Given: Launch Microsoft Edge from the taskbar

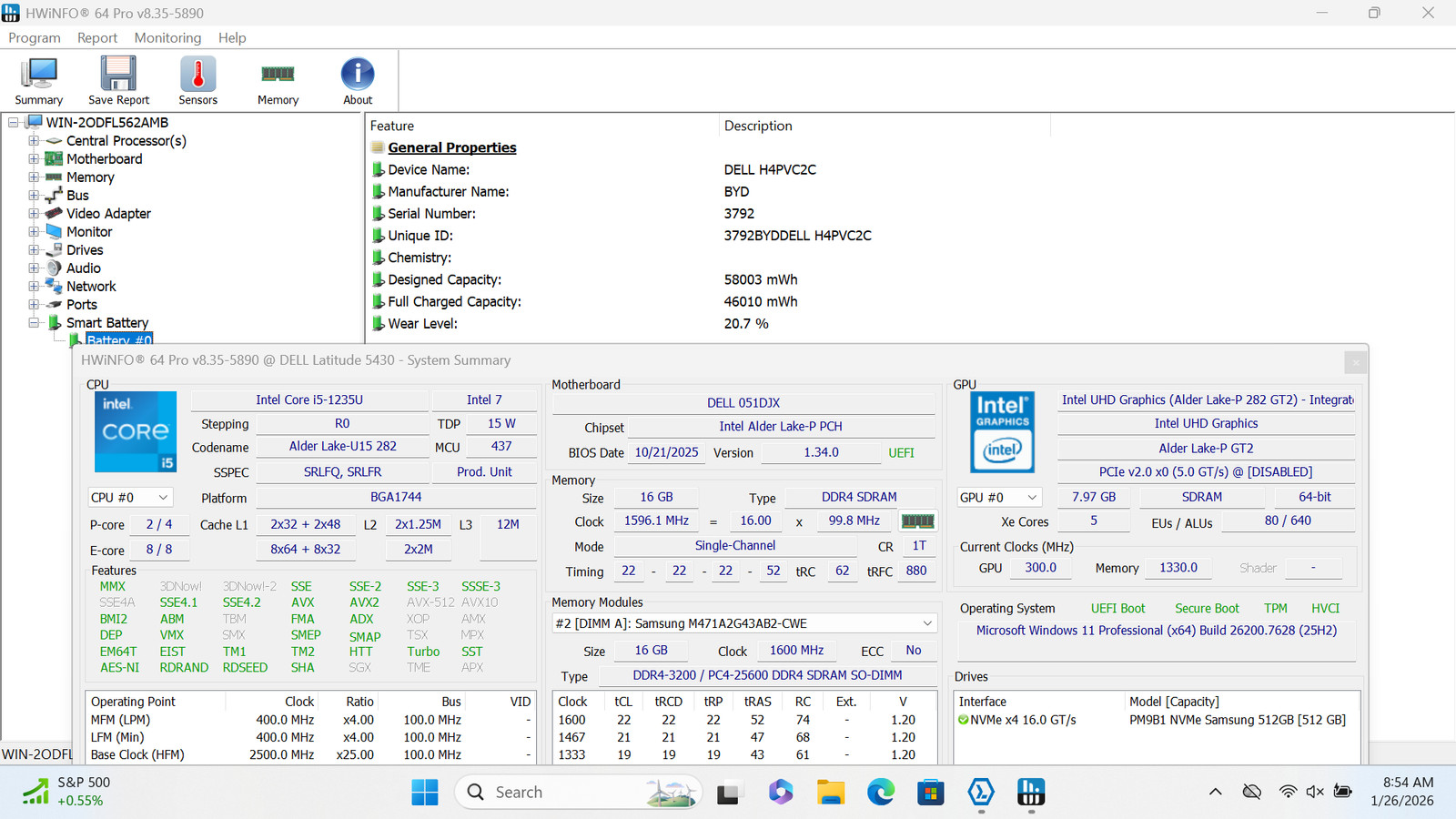Looking at the screenshot, I should 881,793.
